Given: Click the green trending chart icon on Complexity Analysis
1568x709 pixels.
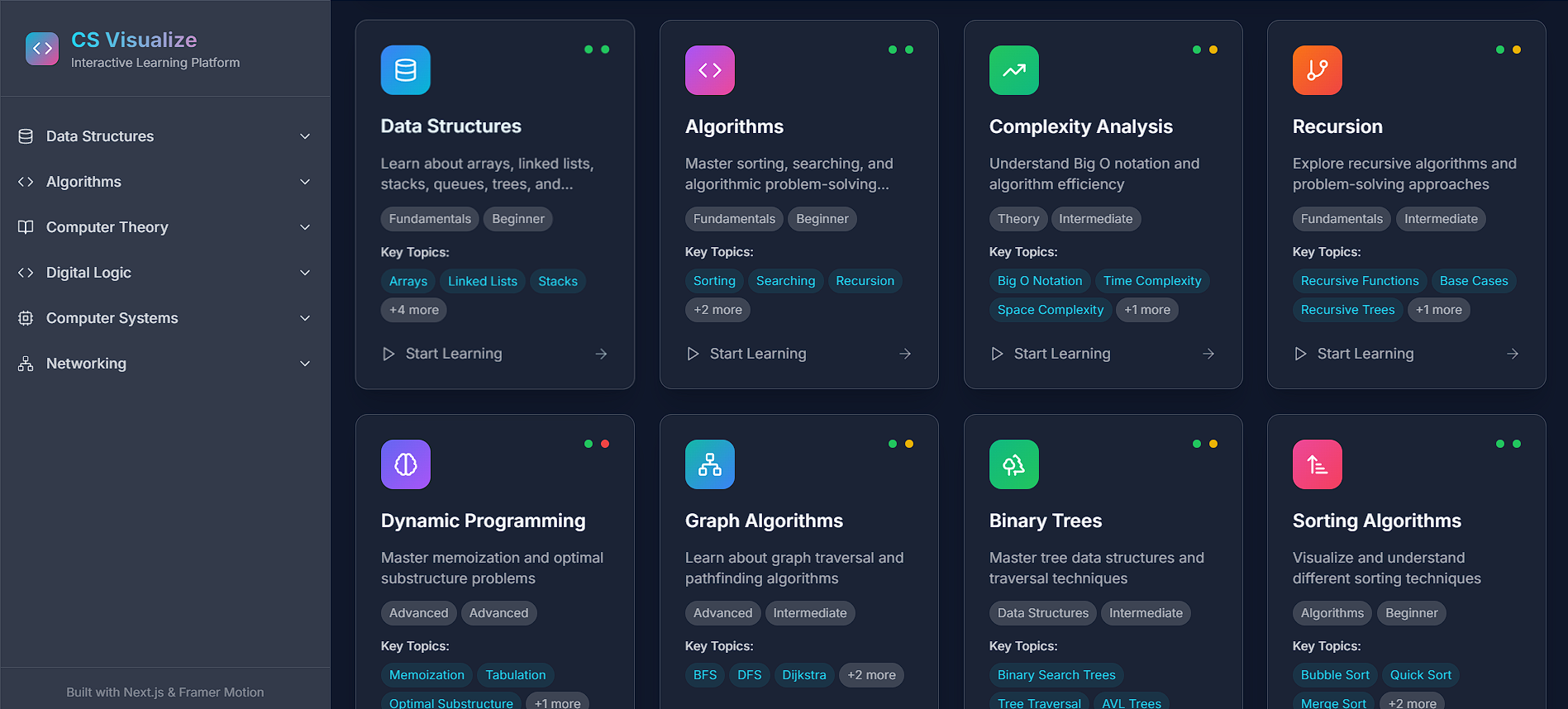Looking at the screenshot, I should [x=1013, y=70].
